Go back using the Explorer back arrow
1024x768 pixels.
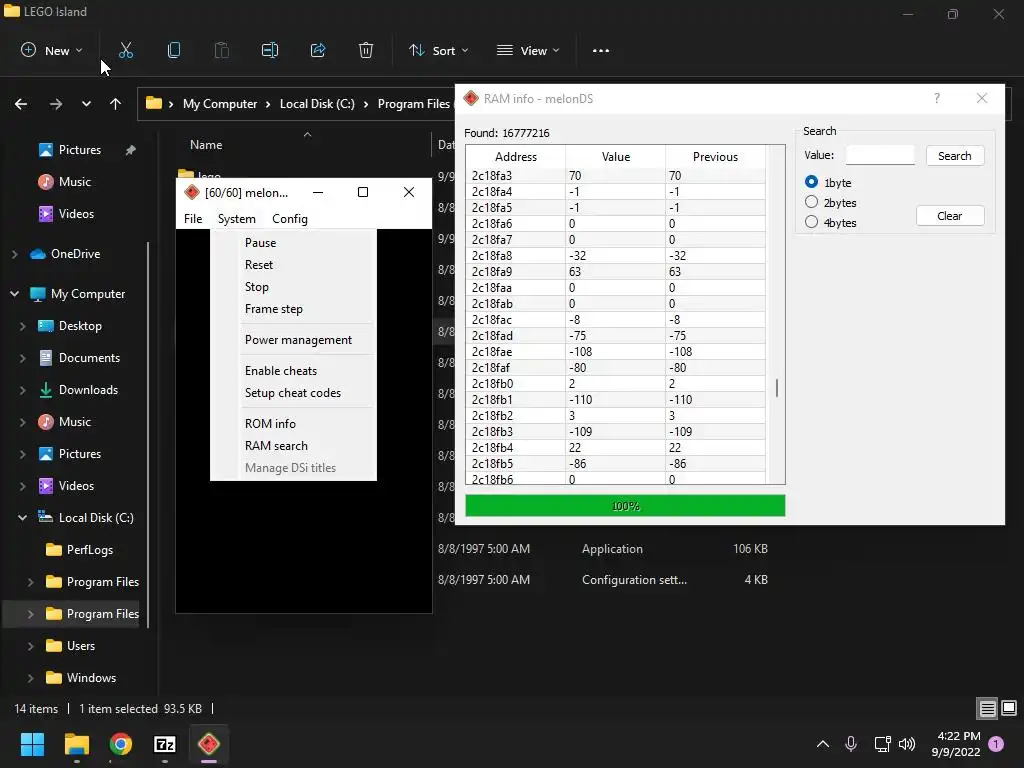click(21, 104)
